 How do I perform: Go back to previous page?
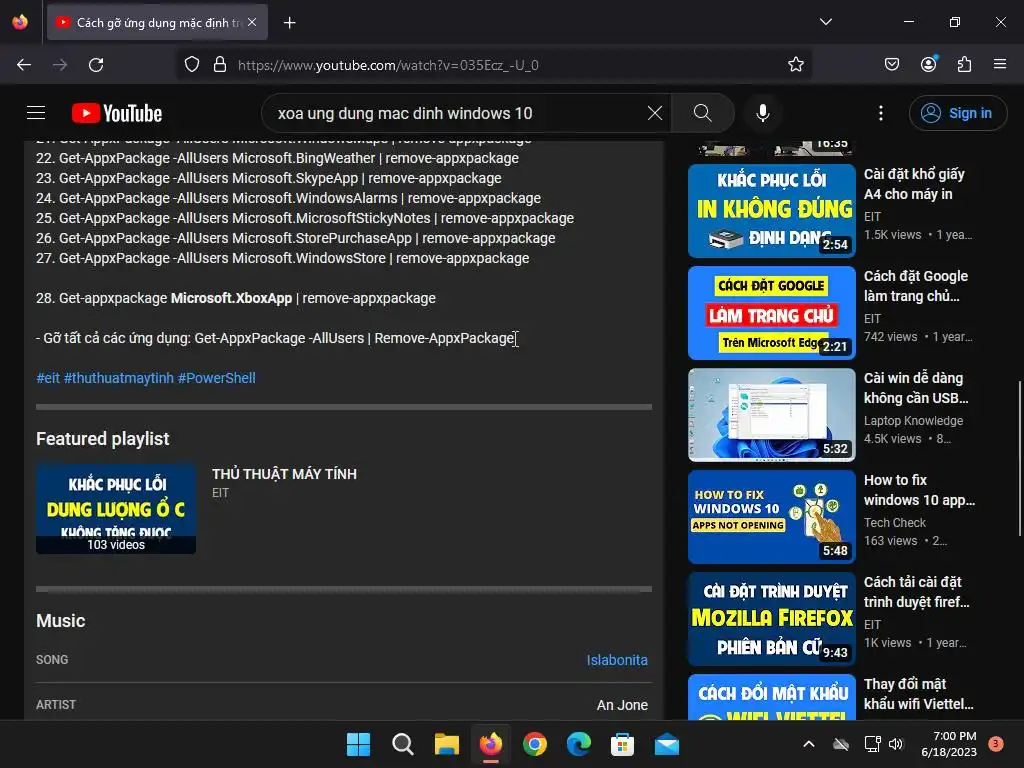point(24,65)
